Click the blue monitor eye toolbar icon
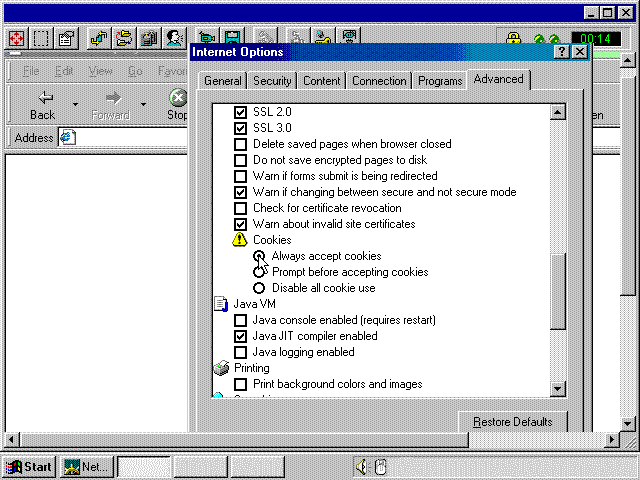 coord(349,37)
